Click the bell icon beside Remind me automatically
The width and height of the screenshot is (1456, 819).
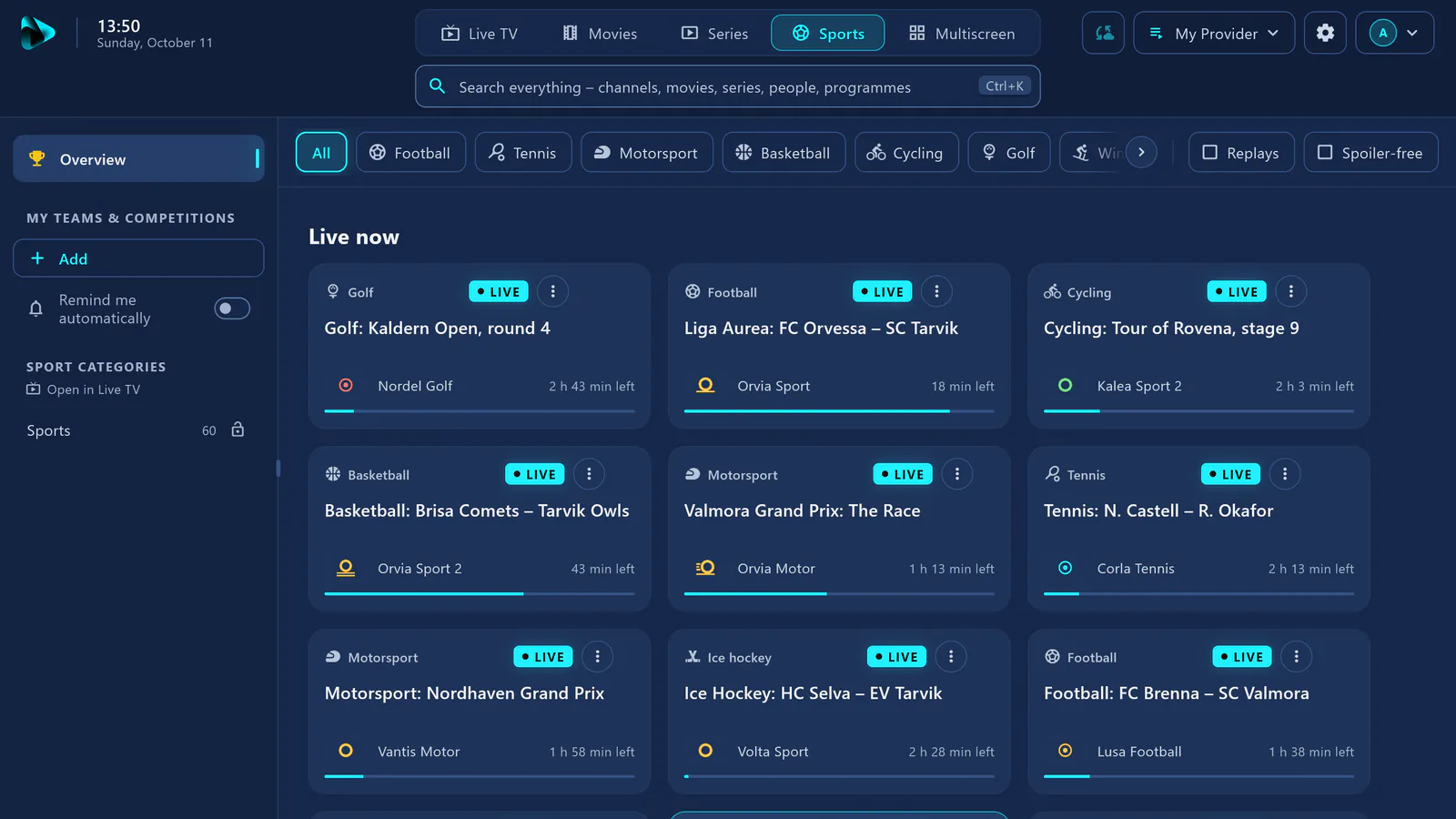click(x=35, y=308)
